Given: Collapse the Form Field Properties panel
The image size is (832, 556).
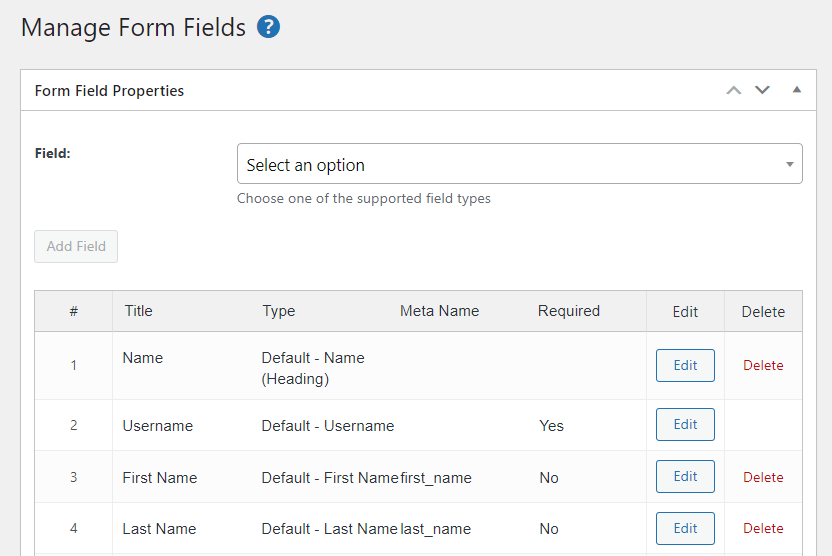Looking at the screenshot, I should coord(796,90).
